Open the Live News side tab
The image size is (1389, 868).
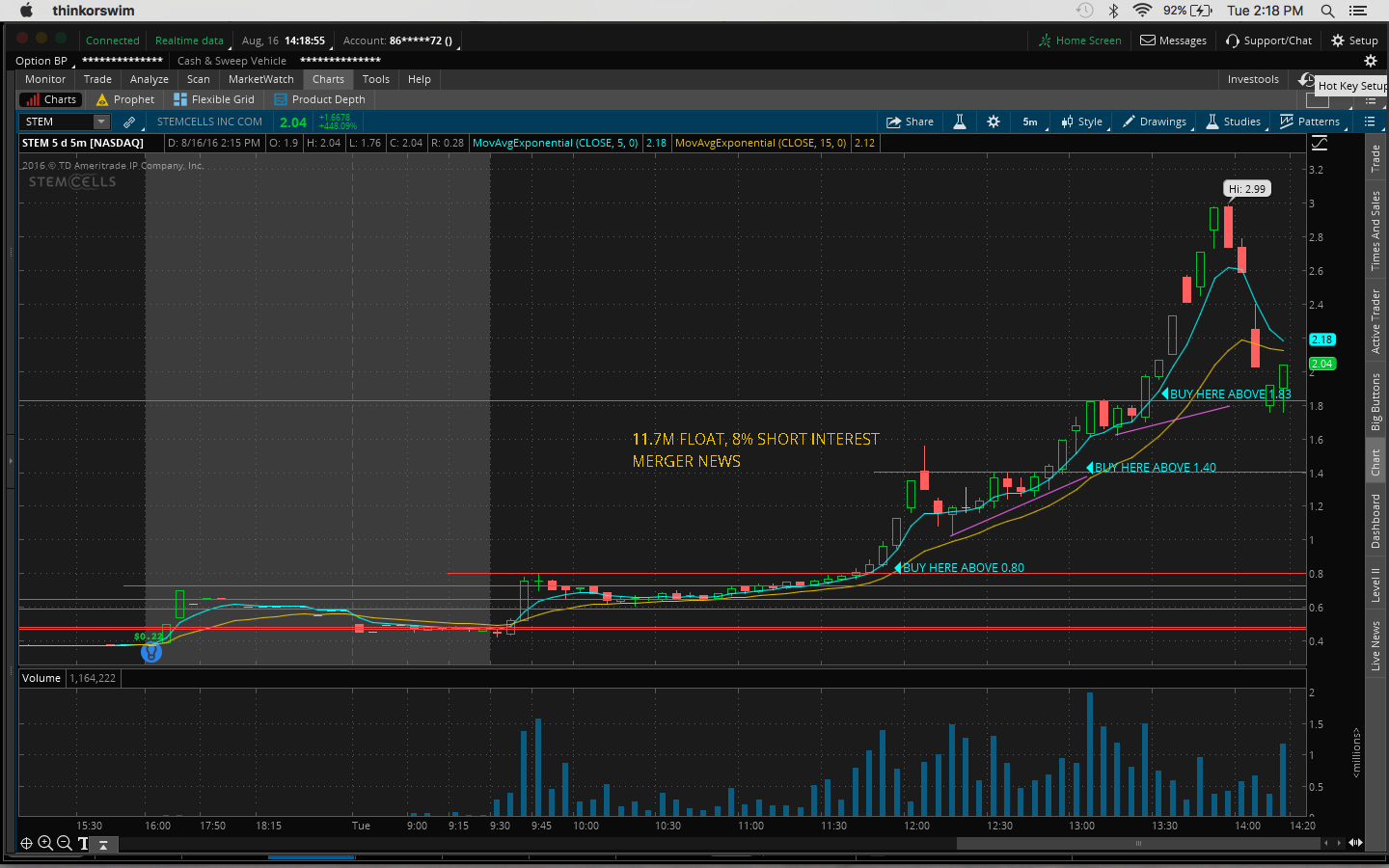point(1376,645)
